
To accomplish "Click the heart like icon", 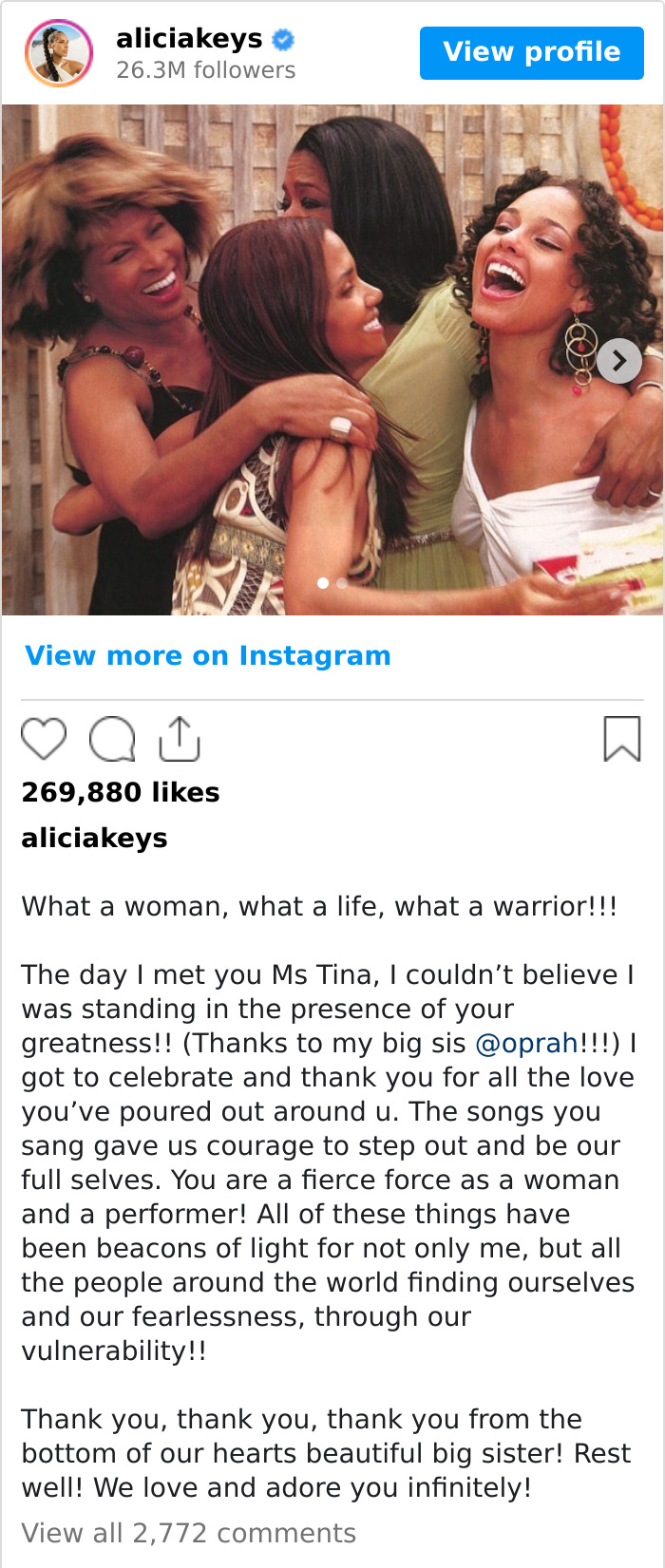I will click(44, 739).
